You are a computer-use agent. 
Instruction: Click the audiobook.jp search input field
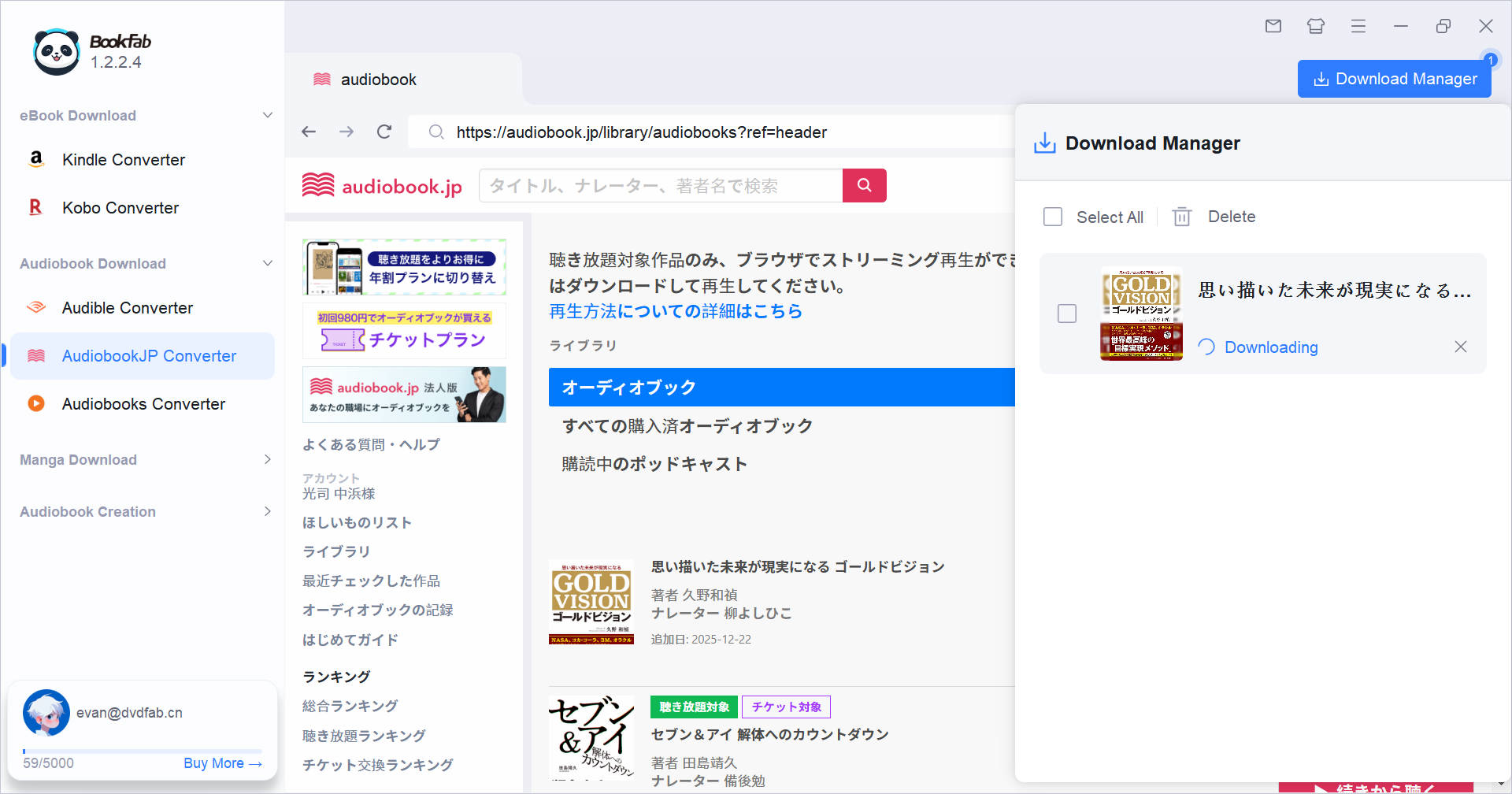(x=660, y=185)
